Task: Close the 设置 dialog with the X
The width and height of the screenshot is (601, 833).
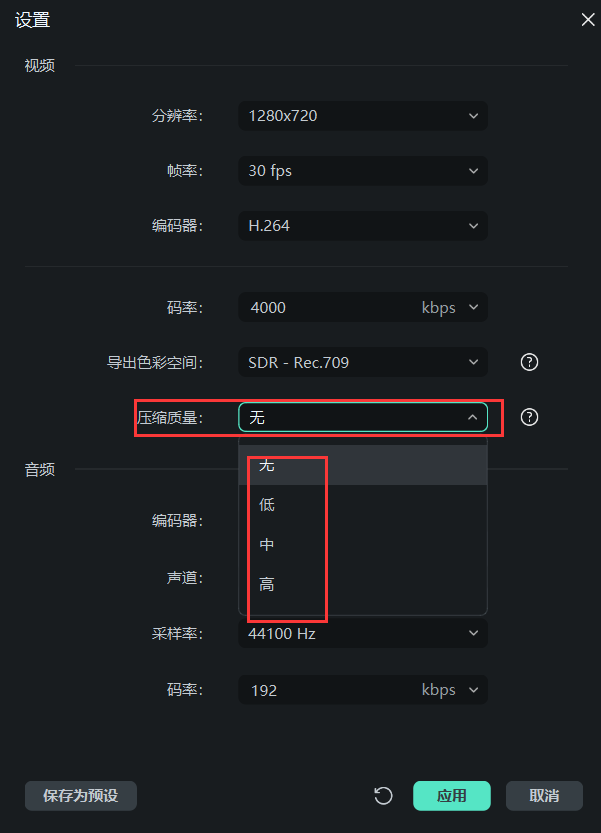Action: (588, 19)
